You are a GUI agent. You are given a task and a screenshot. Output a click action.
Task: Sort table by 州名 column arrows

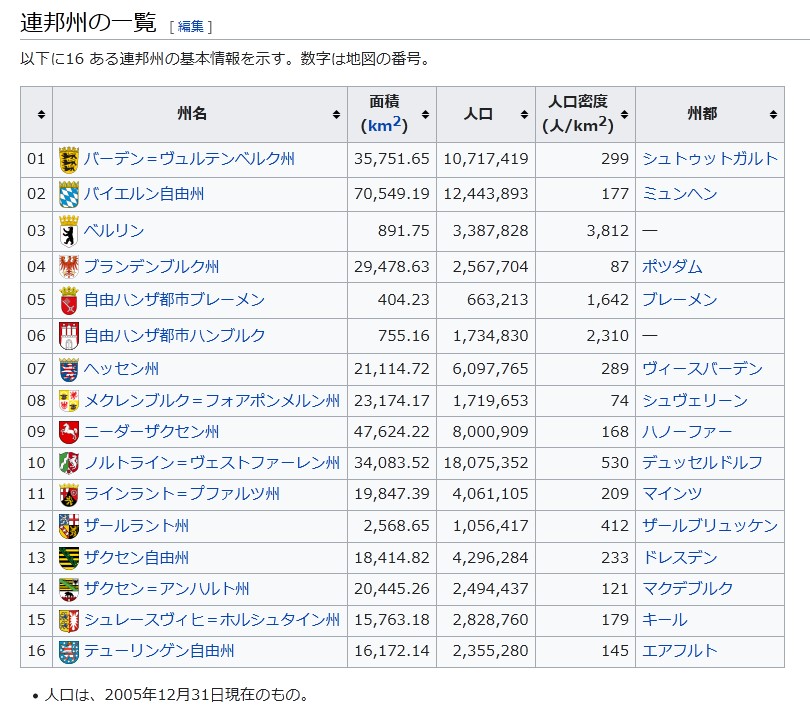pyautogui.click(x=336, y=115)
